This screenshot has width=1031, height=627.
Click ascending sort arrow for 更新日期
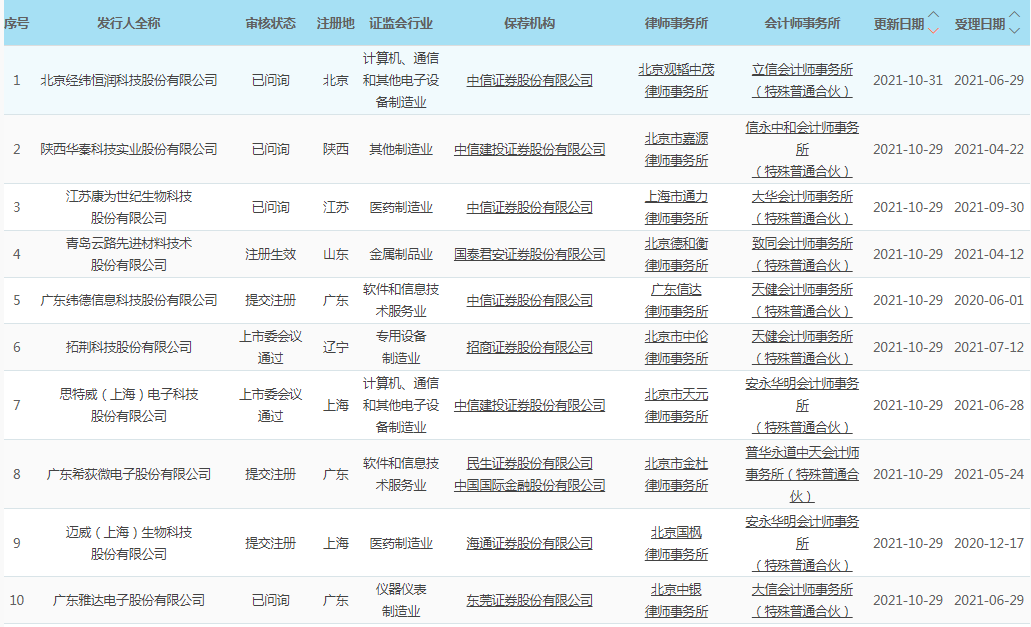(933, 16)
